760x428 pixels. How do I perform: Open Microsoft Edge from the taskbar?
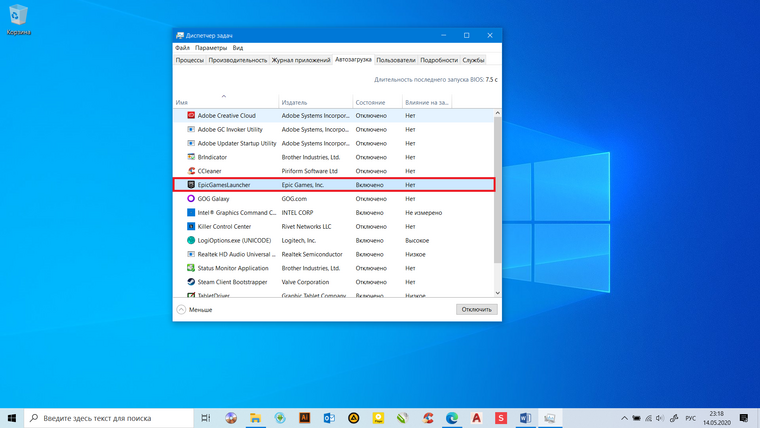tap(452, 418)
